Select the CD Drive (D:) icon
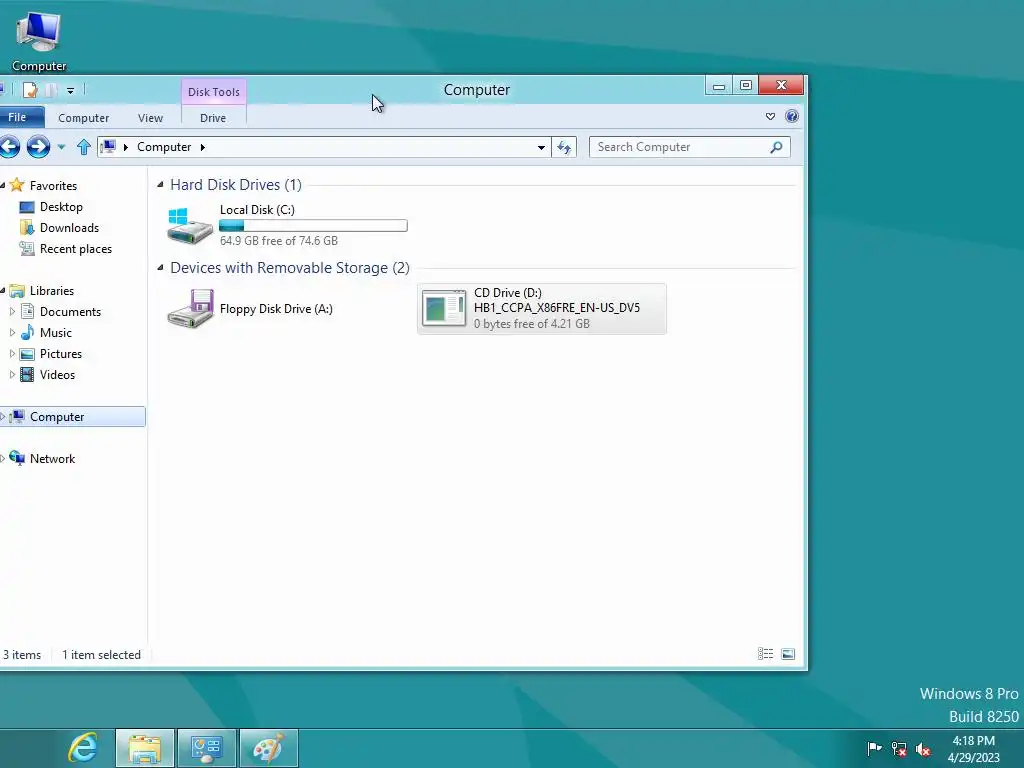This screenshot has height=768, width=1024. pos(444,308)
